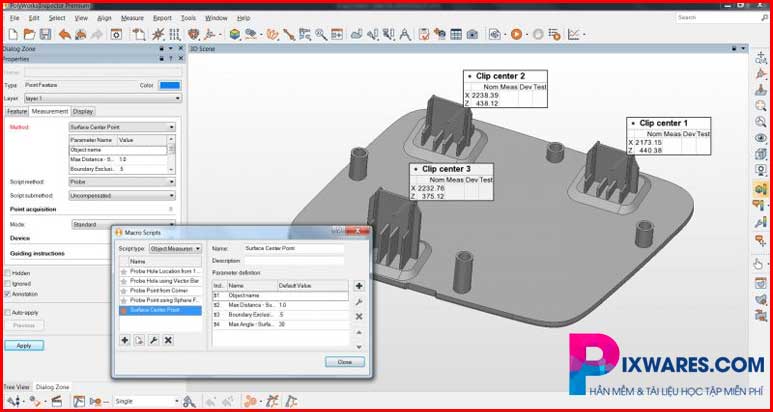773x412 pixels.
Task: Open the Mode dropdown showing Standard
Action: [x=123, y=224]
